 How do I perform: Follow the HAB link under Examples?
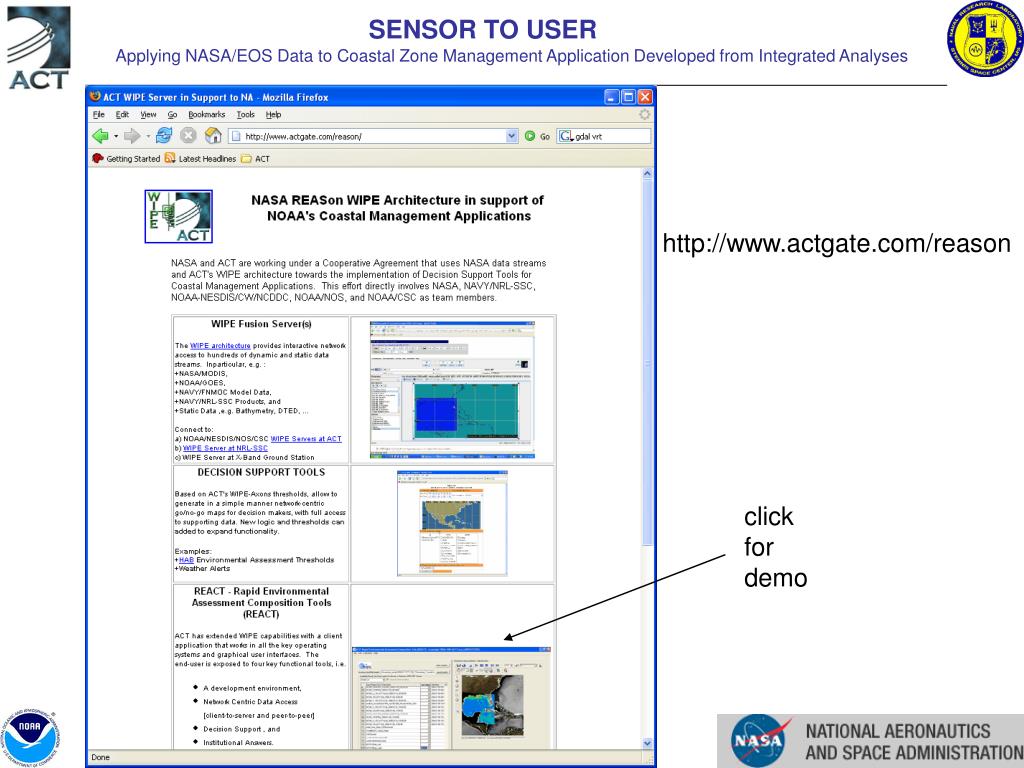click(186, 560)
